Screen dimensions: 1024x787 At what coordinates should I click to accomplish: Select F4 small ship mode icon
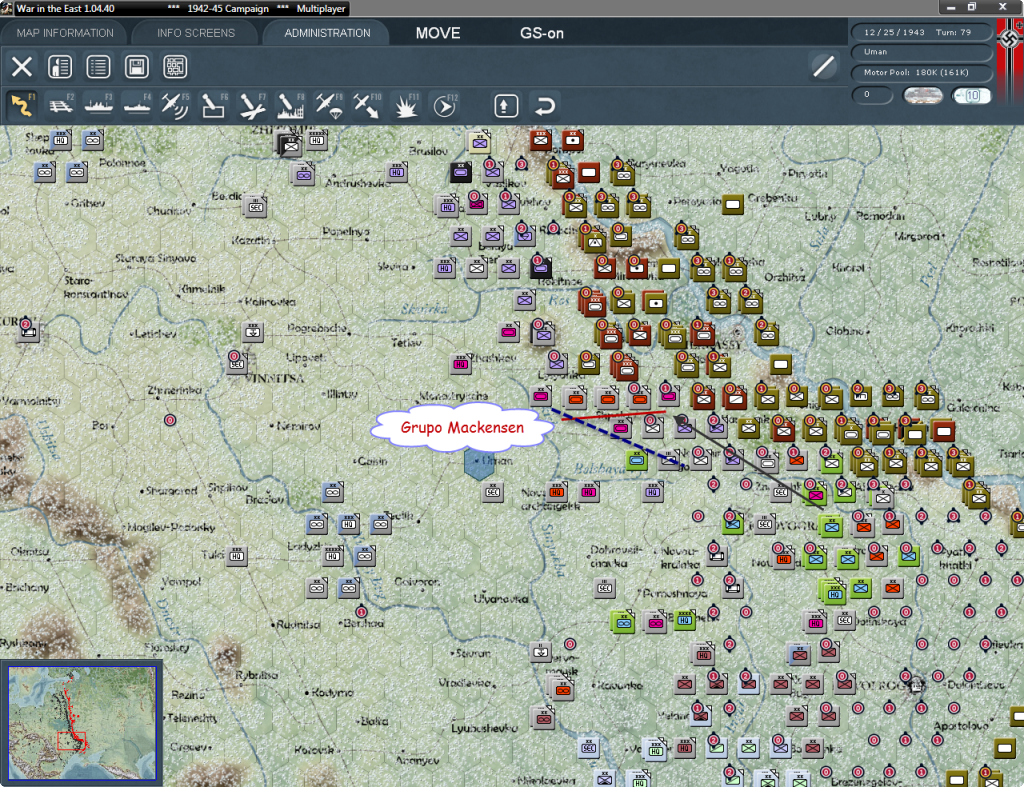(136, 105)
